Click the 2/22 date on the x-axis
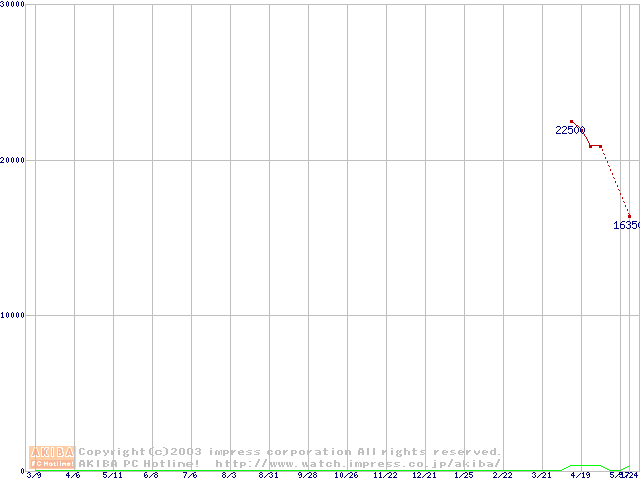 tap(502, 476)
